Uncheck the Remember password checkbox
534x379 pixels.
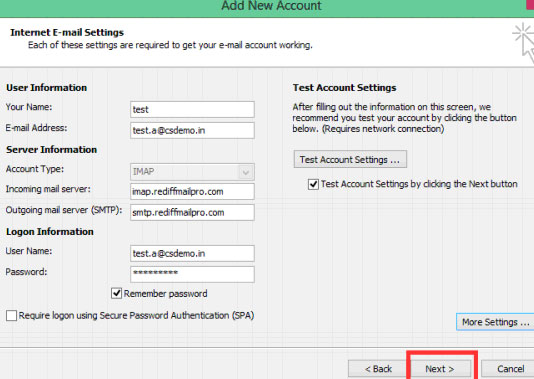tap(116, 293)
